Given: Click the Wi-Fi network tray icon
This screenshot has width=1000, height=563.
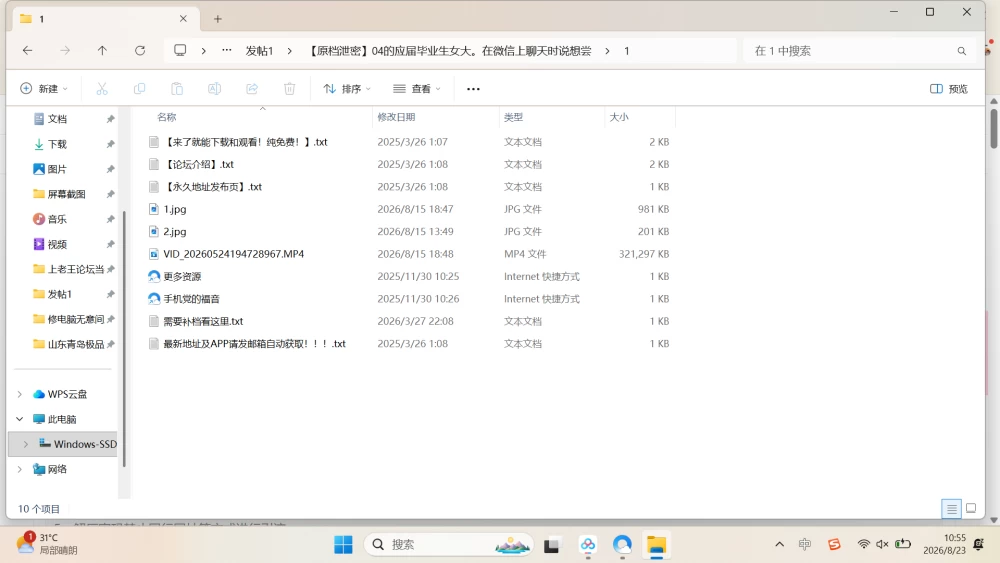Looking at the screenshot, I should click(x=864, y=544).
